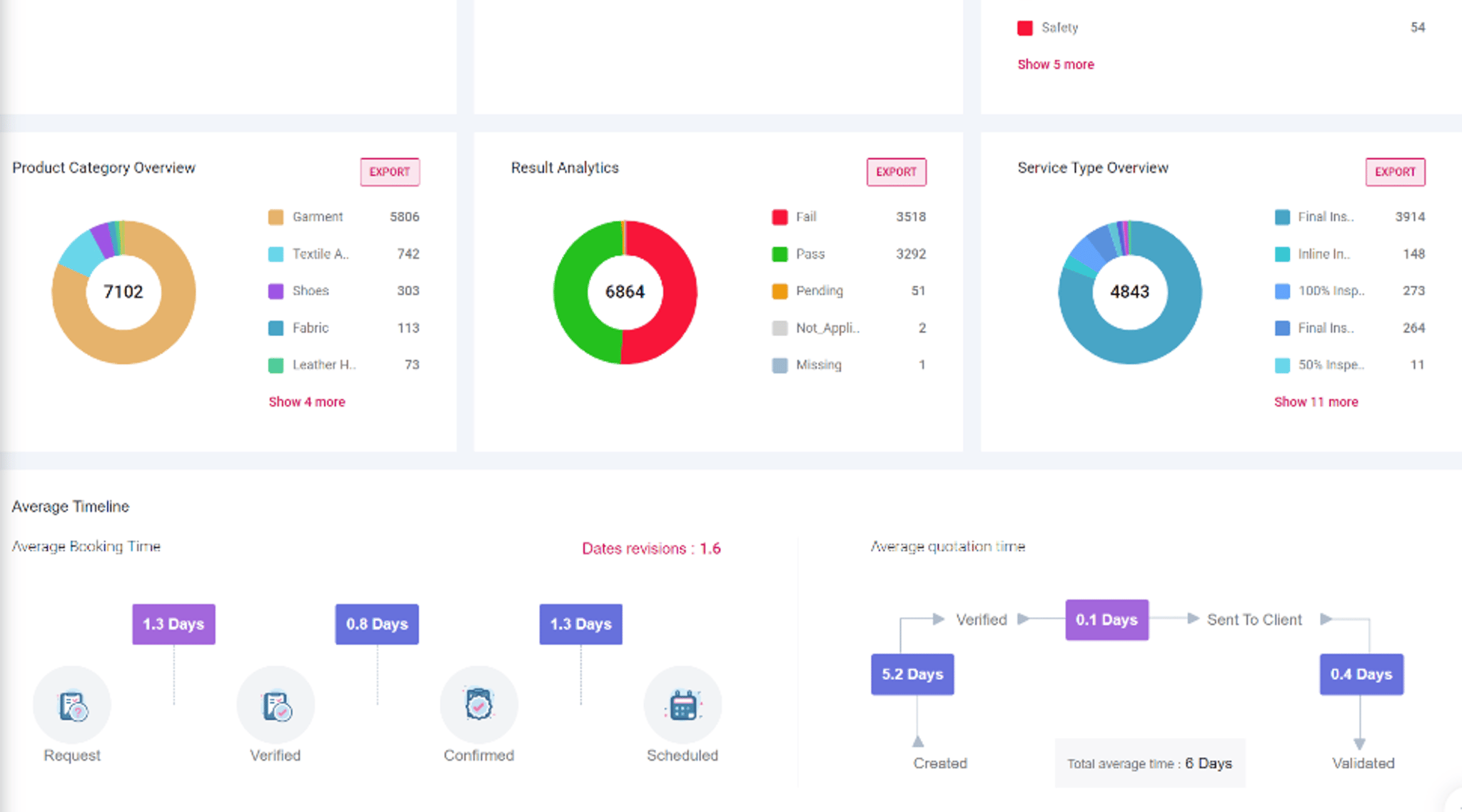Click the Fabric legend color swatch

pos(276,328)
